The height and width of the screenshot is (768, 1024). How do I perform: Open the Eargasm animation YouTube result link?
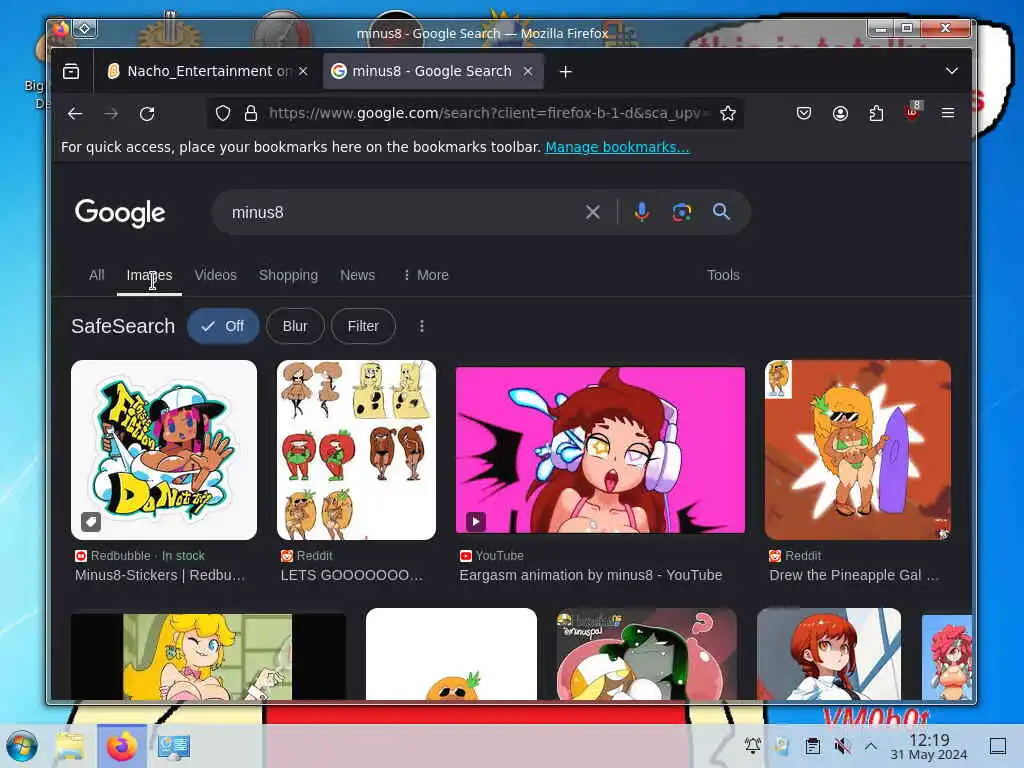591,575
